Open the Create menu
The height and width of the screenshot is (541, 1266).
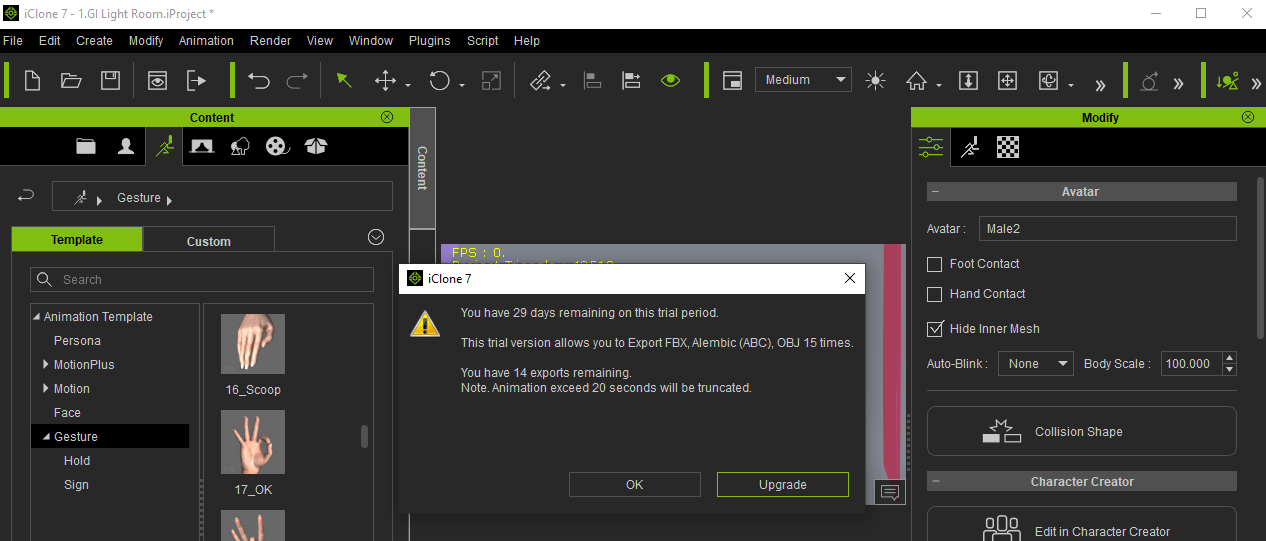tap(94, 41)
